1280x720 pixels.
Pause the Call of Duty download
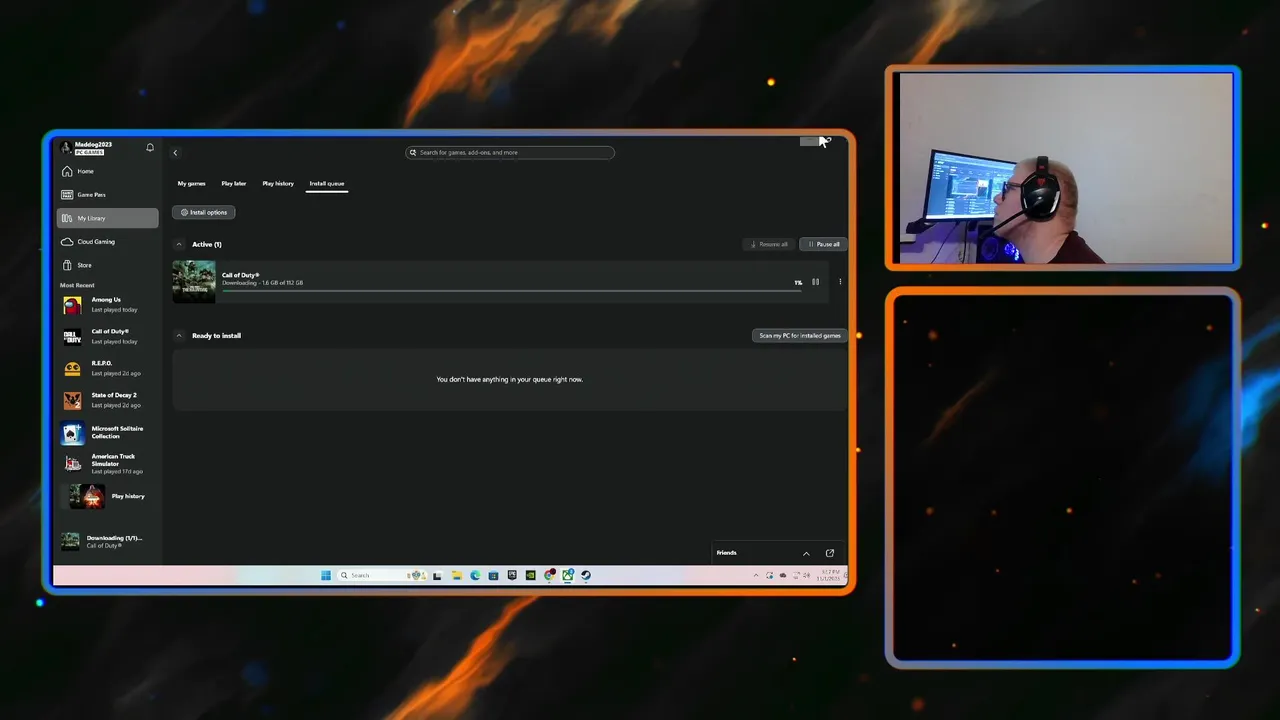coord(815,282)
